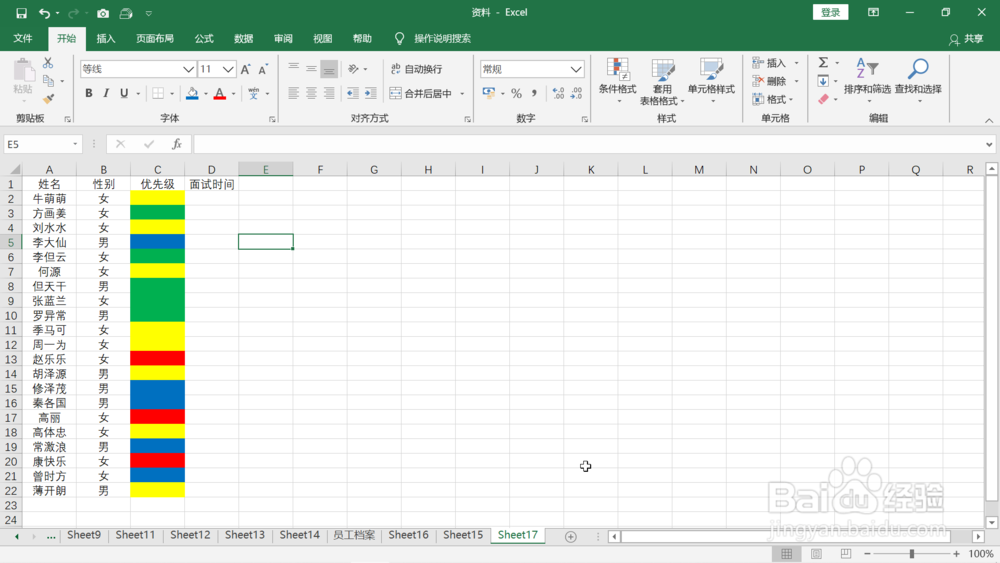Click the Insert cells (插入) button
Image resolution: width=1000 pixels, height=563 pixels.
point(769,62)
